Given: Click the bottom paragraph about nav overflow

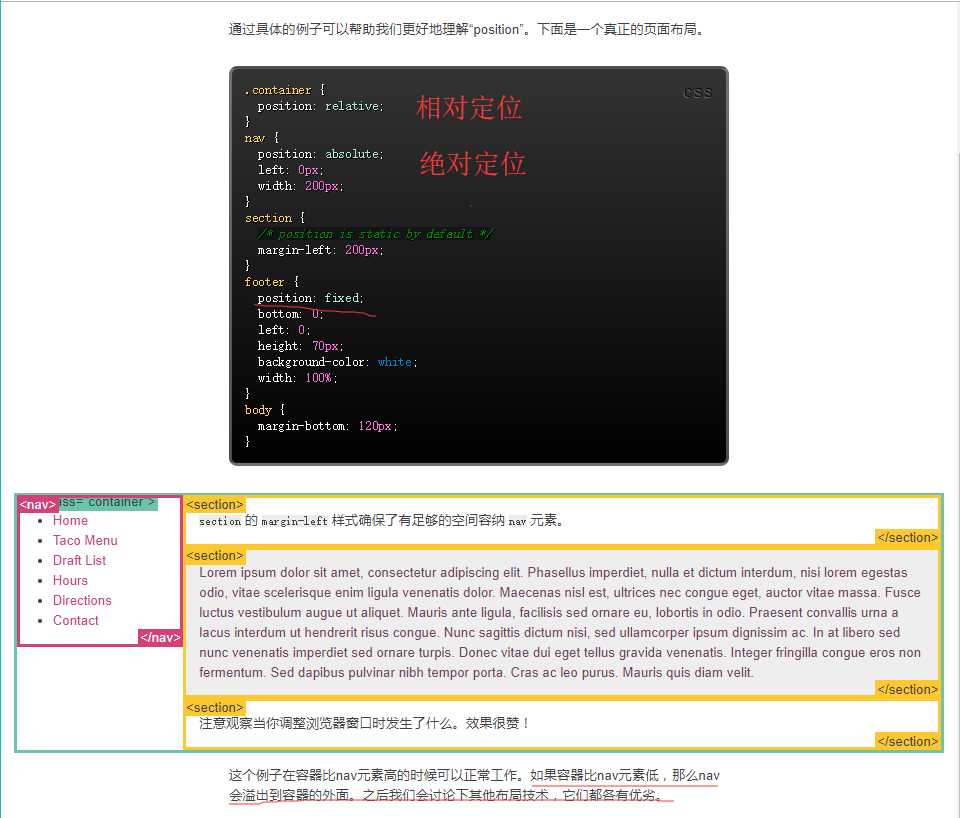Looking at the screenshot, I should [474, 785].
